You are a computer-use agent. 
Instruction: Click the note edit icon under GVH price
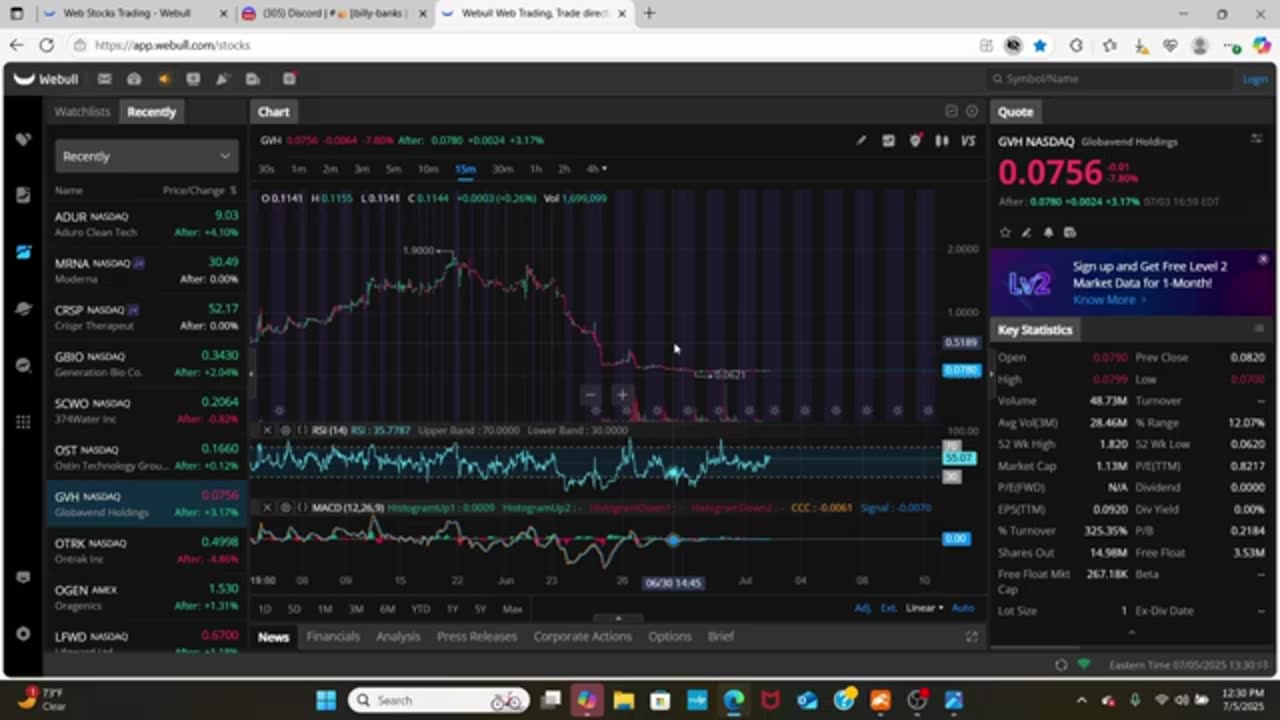coord(1026,232)
